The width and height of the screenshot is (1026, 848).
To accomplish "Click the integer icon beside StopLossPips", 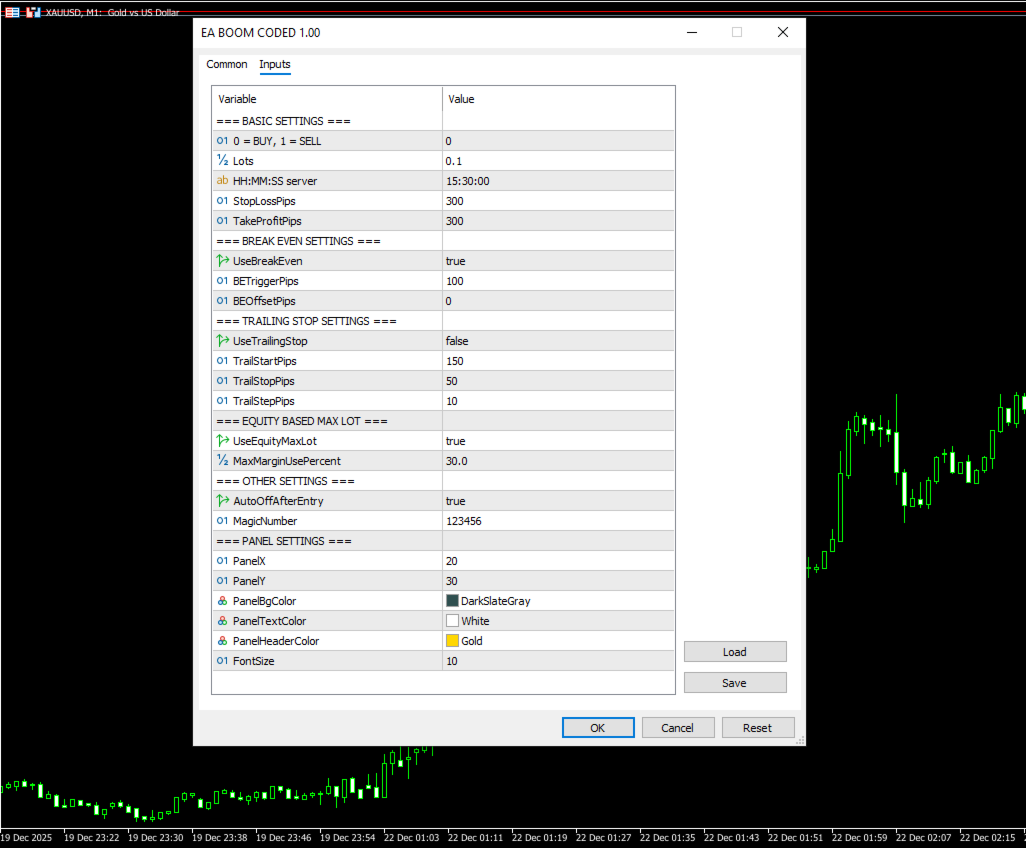I will point(222,201).
